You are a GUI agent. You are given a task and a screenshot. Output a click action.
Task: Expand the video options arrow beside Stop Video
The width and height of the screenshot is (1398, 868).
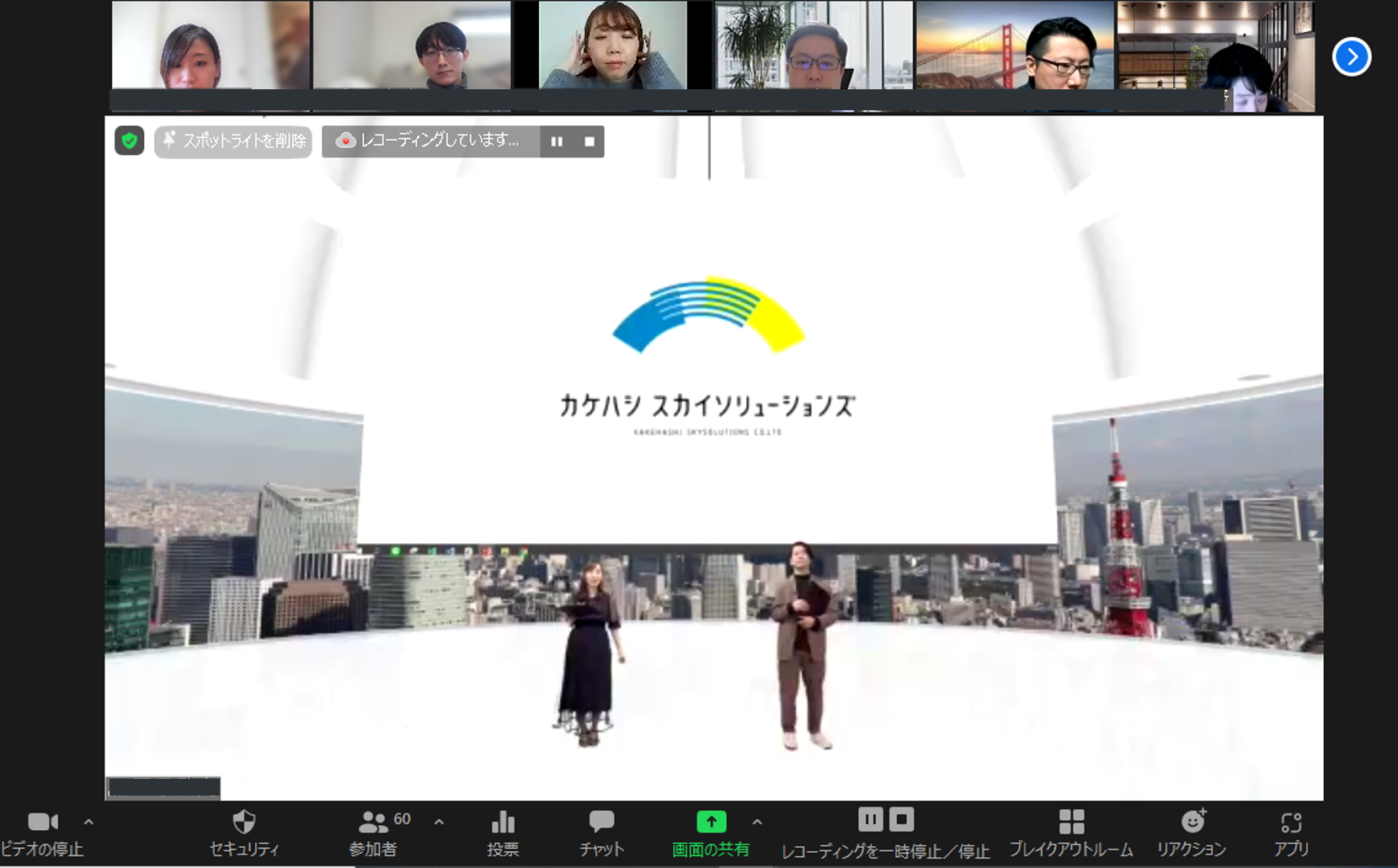pyautogui.click(x=88, y=822)
